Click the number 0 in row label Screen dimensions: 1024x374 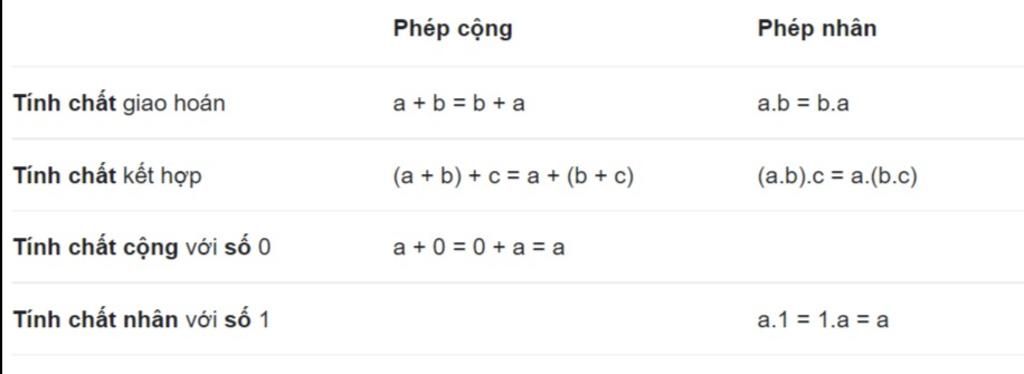tap(264, 249)
